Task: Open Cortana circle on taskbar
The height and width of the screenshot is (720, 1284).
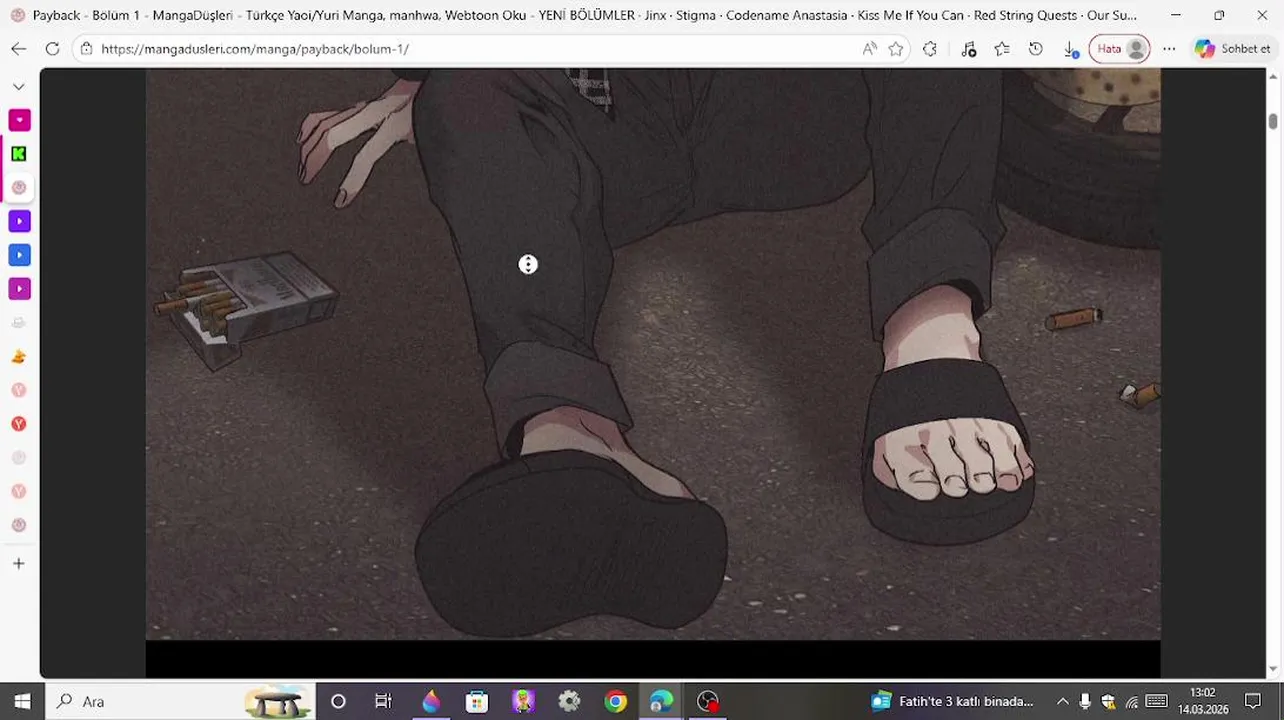Action: [338, 702]
